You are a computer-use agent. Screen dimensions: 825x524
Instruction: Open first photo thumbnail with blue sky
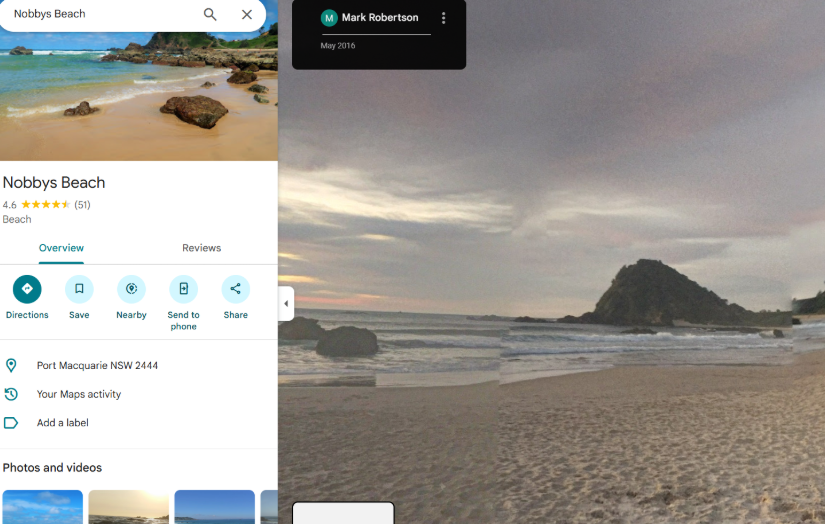[43, 507]
